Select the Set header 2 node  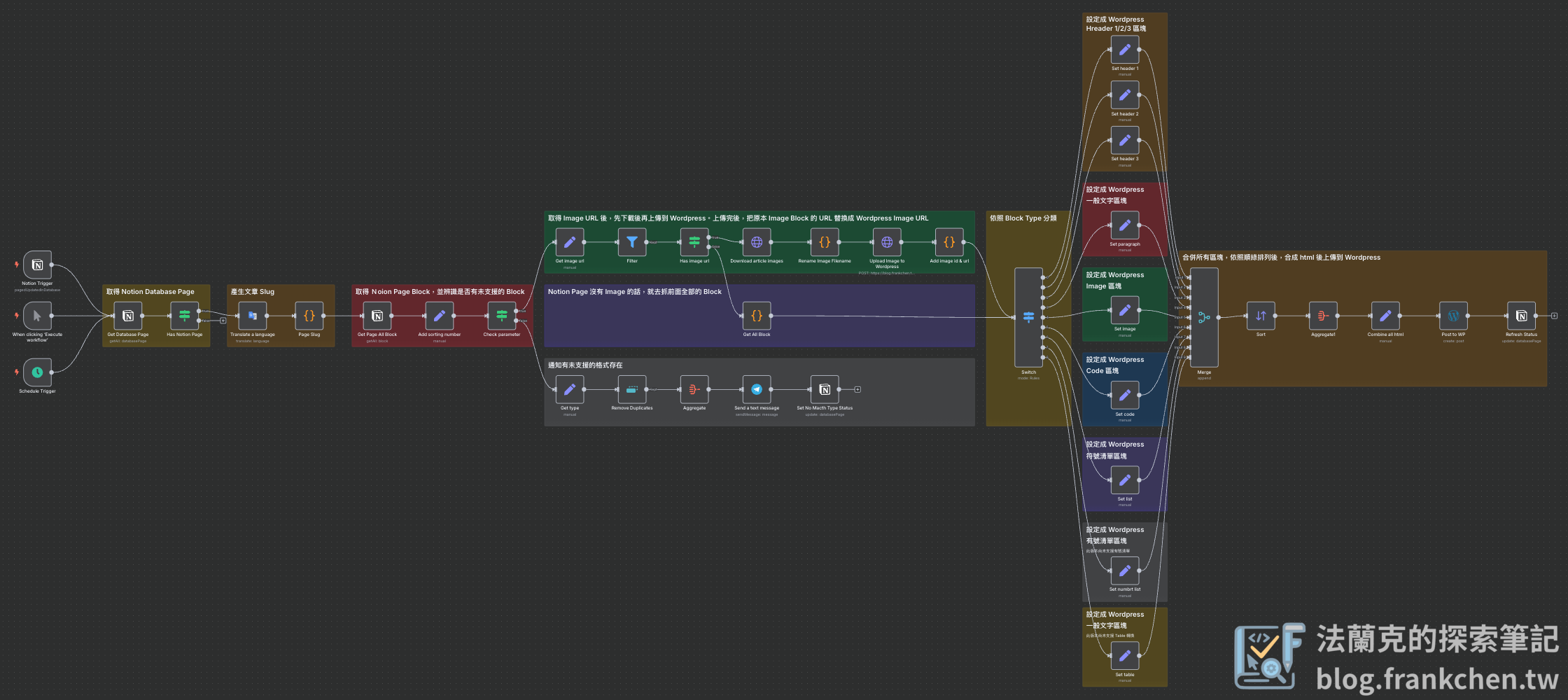click(1125, 95)
